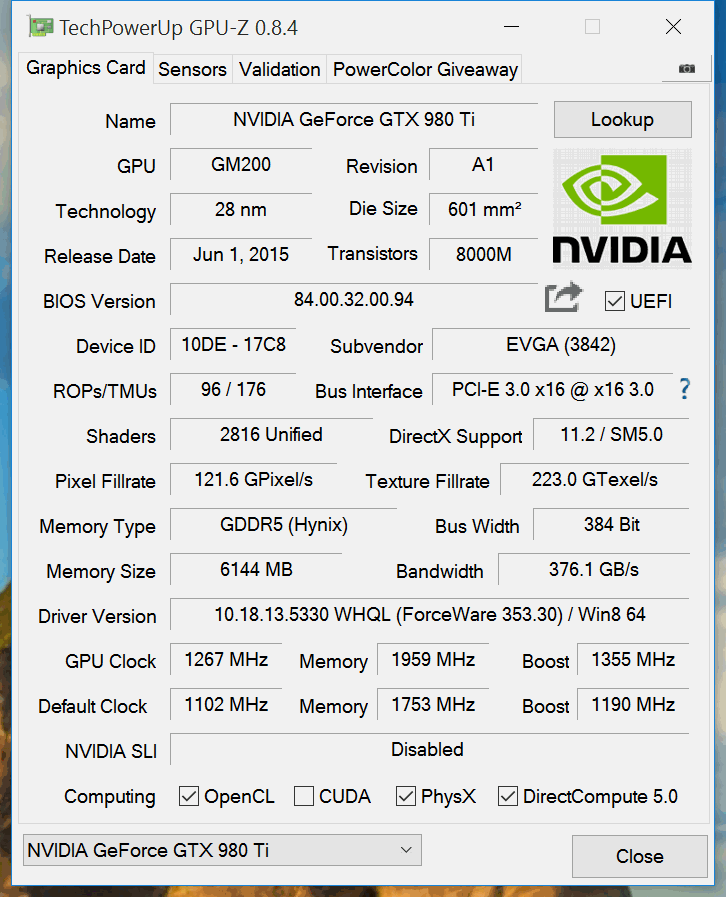Switch to the Sensors tab
This screenshot has width=726, height=897.
coord(192,69)
